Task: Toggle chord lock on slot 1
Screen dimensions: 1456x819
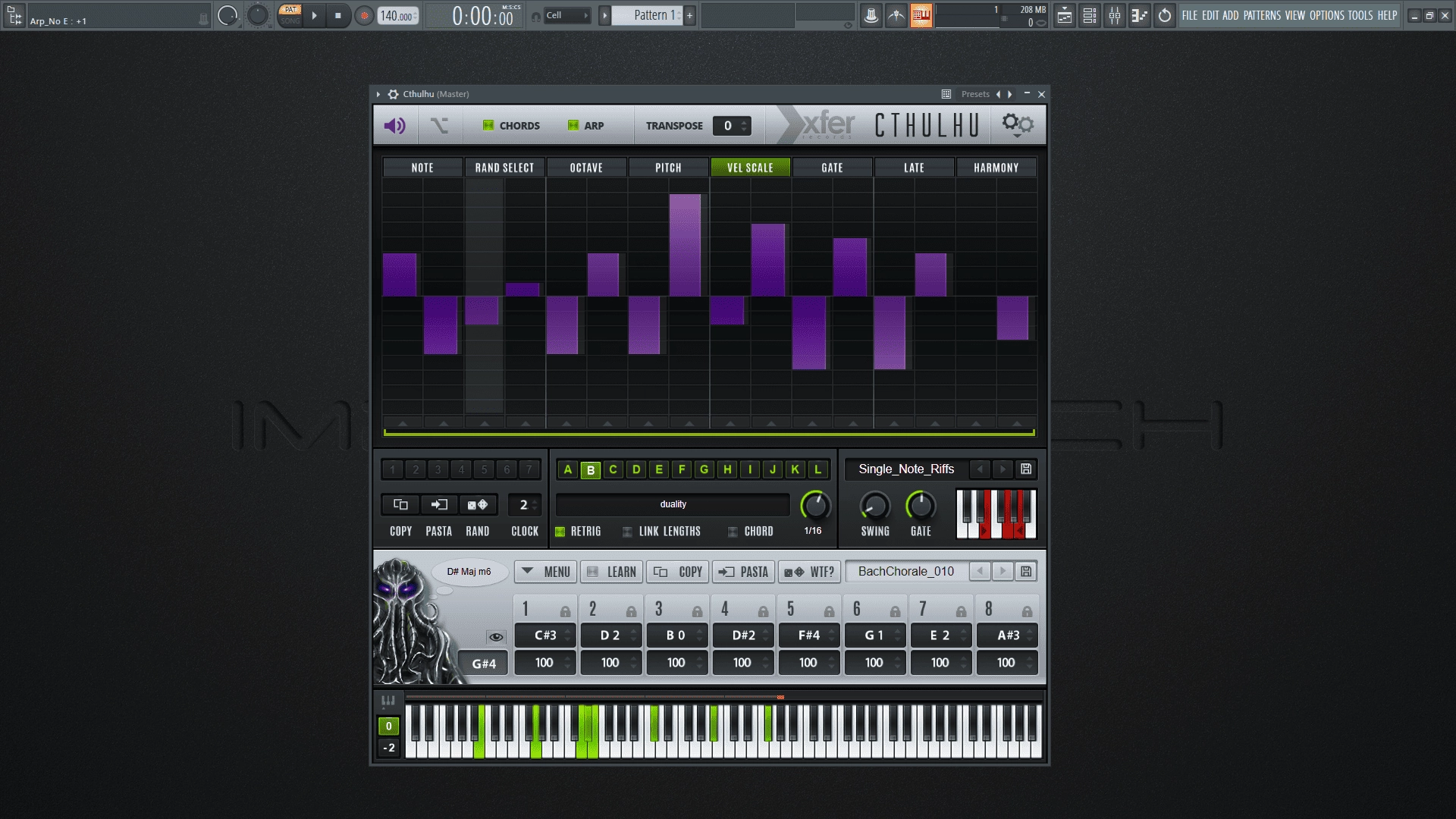Action: point(565,611)
